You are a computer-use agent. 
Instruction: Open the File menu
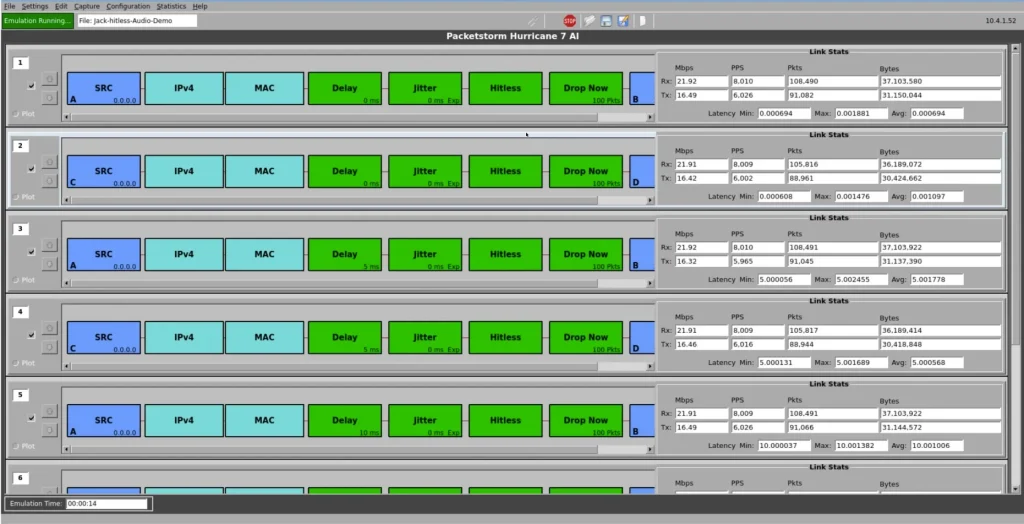(10, 6)
